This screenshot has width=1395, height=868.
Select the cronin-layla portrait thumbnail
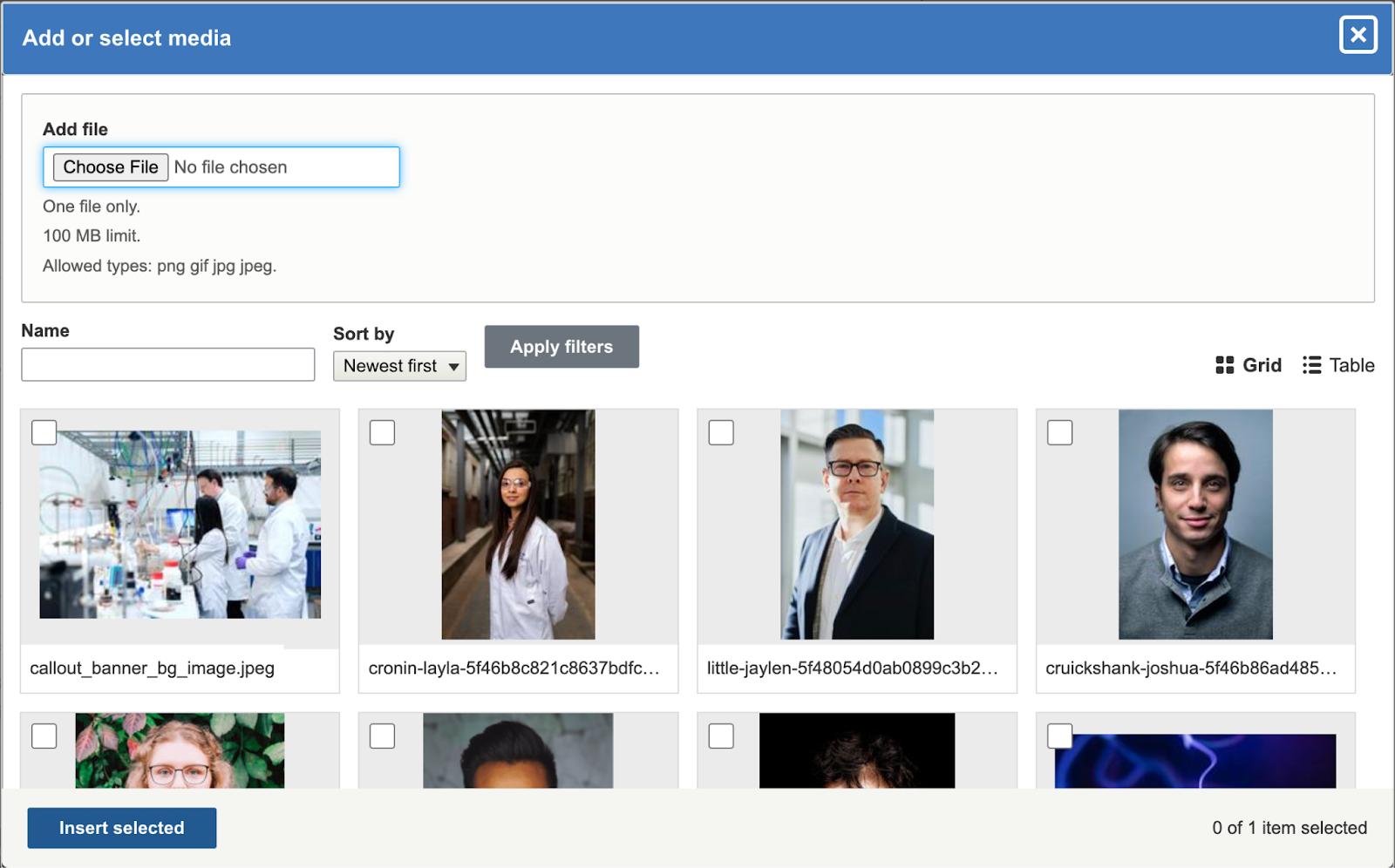click(518, 525)
